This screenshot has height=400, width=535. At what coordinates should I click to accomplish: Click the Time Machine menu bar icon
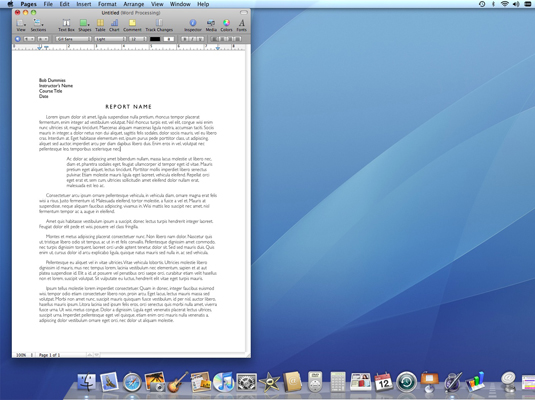(x=482, y=4)
